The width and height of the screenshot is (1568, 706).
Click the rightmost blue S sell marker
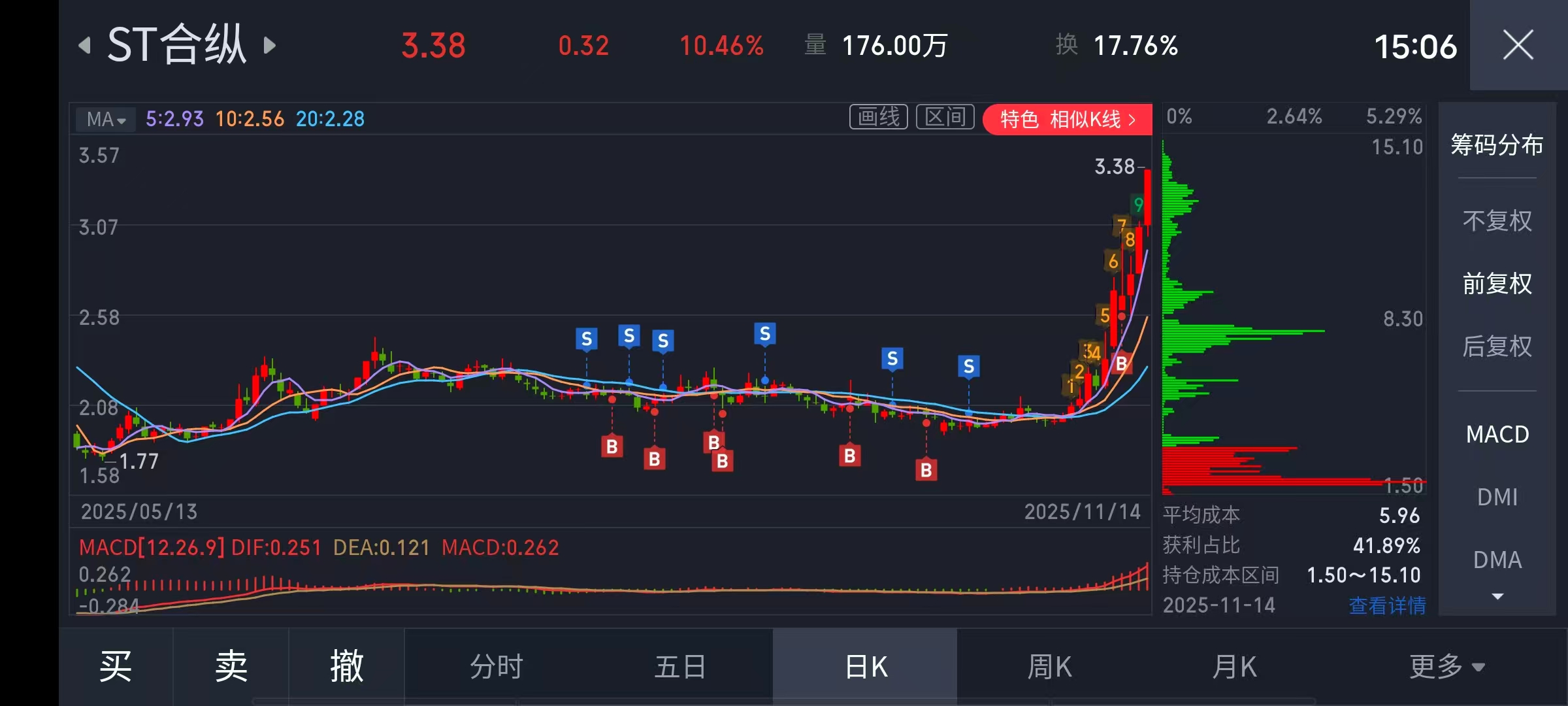point(968,366)
